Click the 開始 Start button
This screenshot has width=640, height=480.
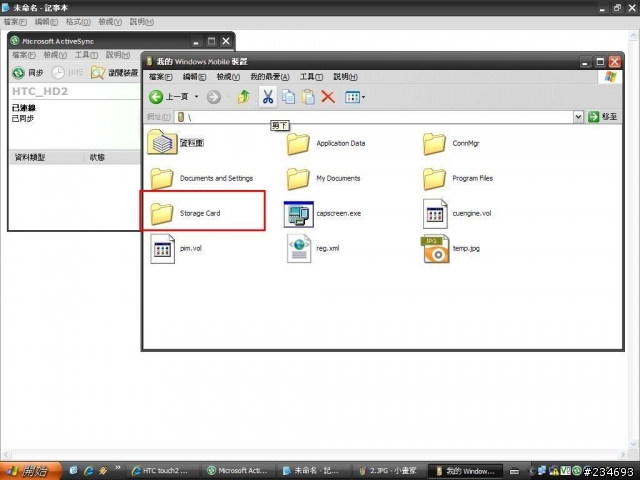tap(30, 471)
